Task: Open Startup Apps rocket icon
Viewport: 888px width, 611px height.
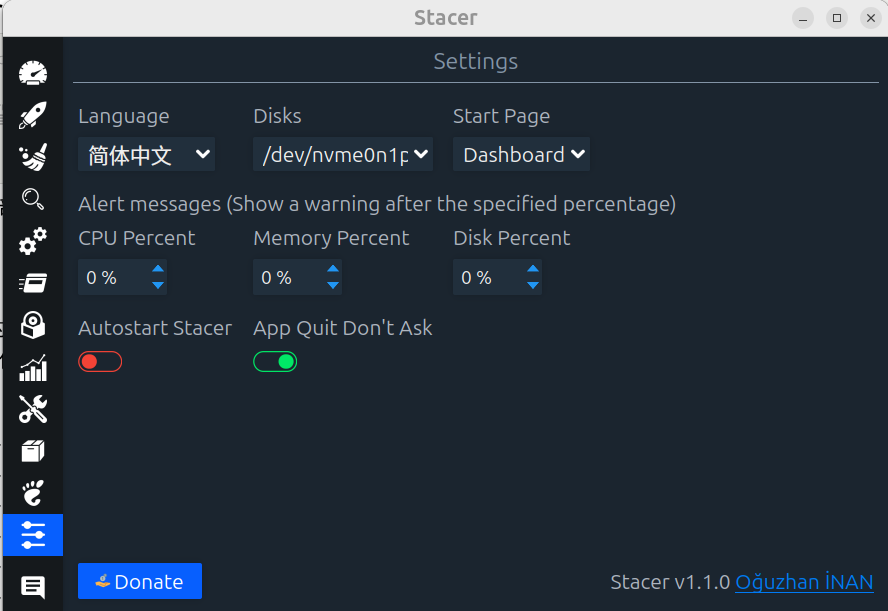Action: [x=33, y=116]
